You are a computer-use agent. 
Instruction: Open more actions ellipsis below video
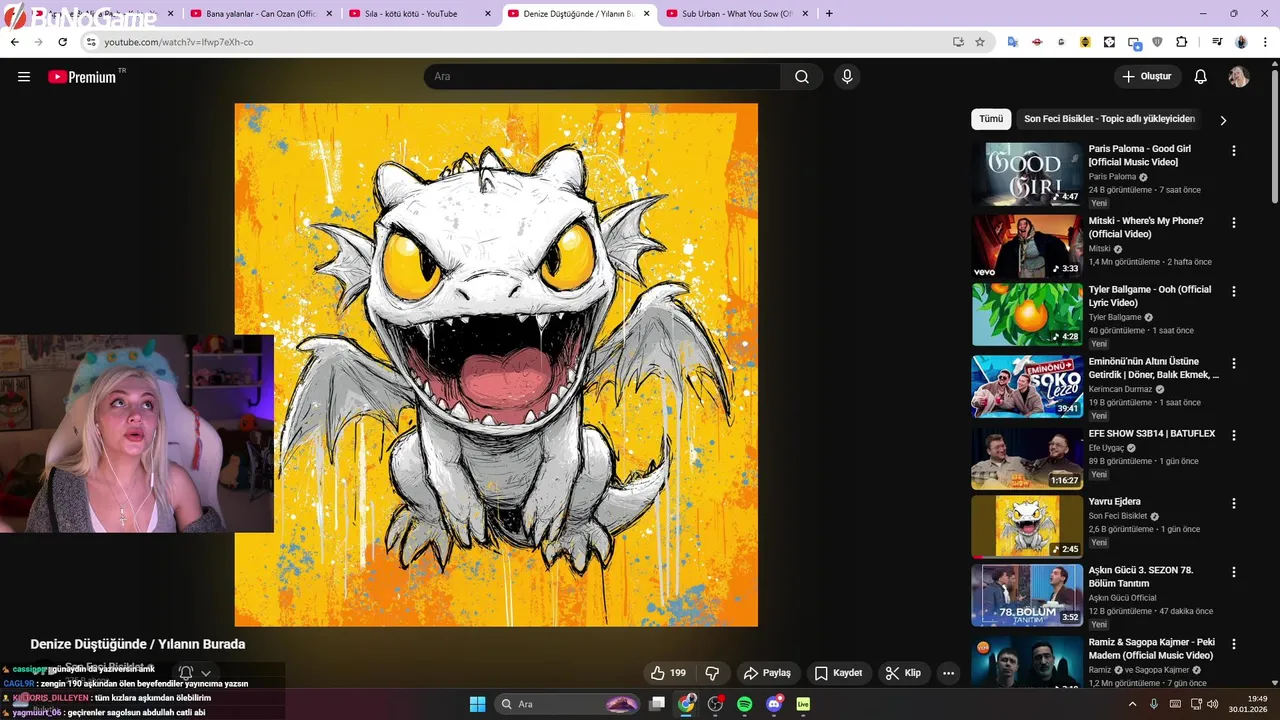(x=948, y=673)
